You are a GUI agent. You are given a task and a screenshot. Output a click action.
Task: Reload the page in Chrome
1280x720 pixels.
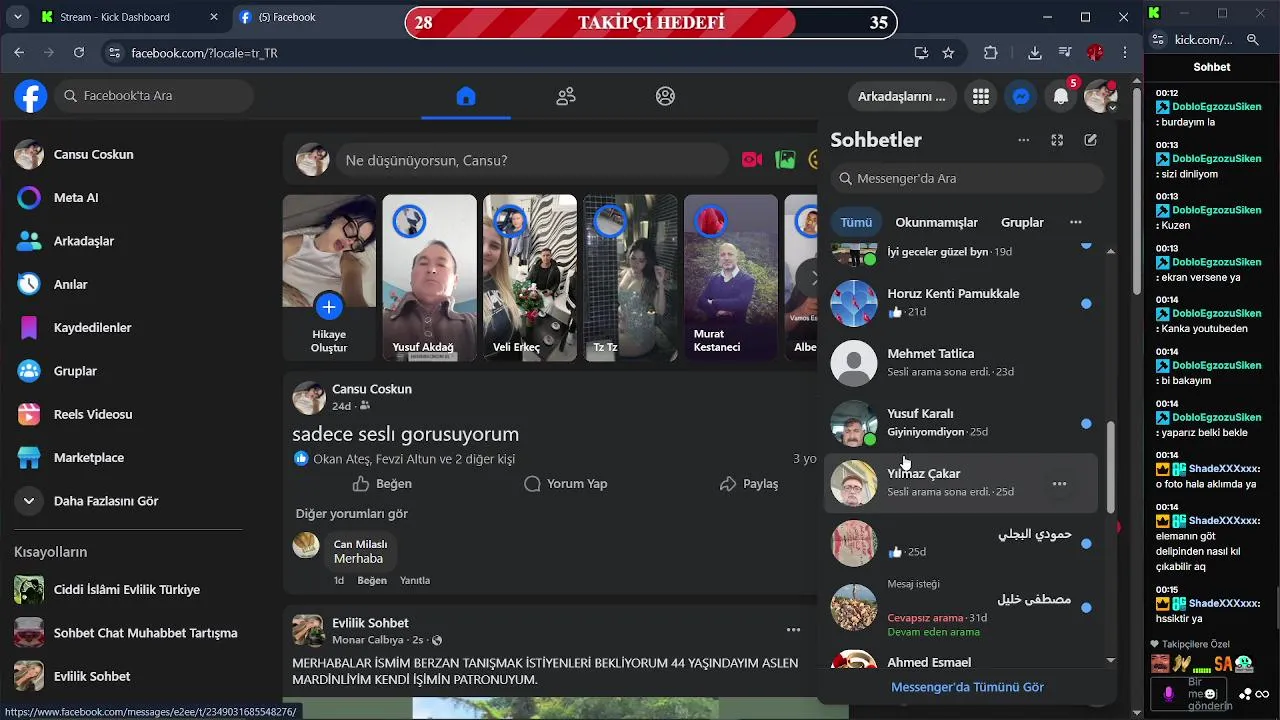(79, 52)
